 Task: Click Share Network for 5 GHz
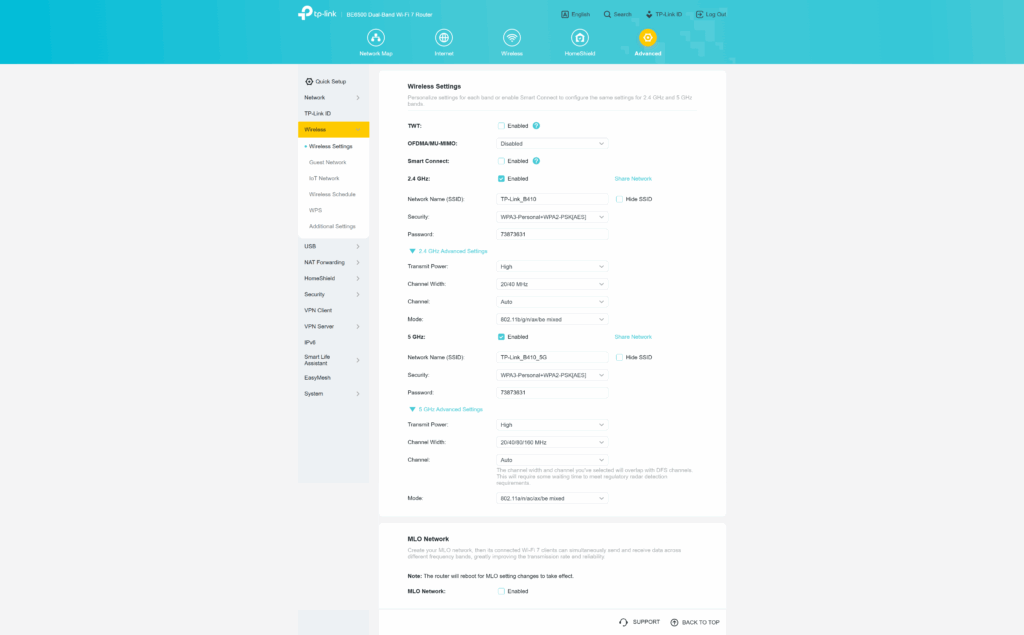[x=633, y=337]
